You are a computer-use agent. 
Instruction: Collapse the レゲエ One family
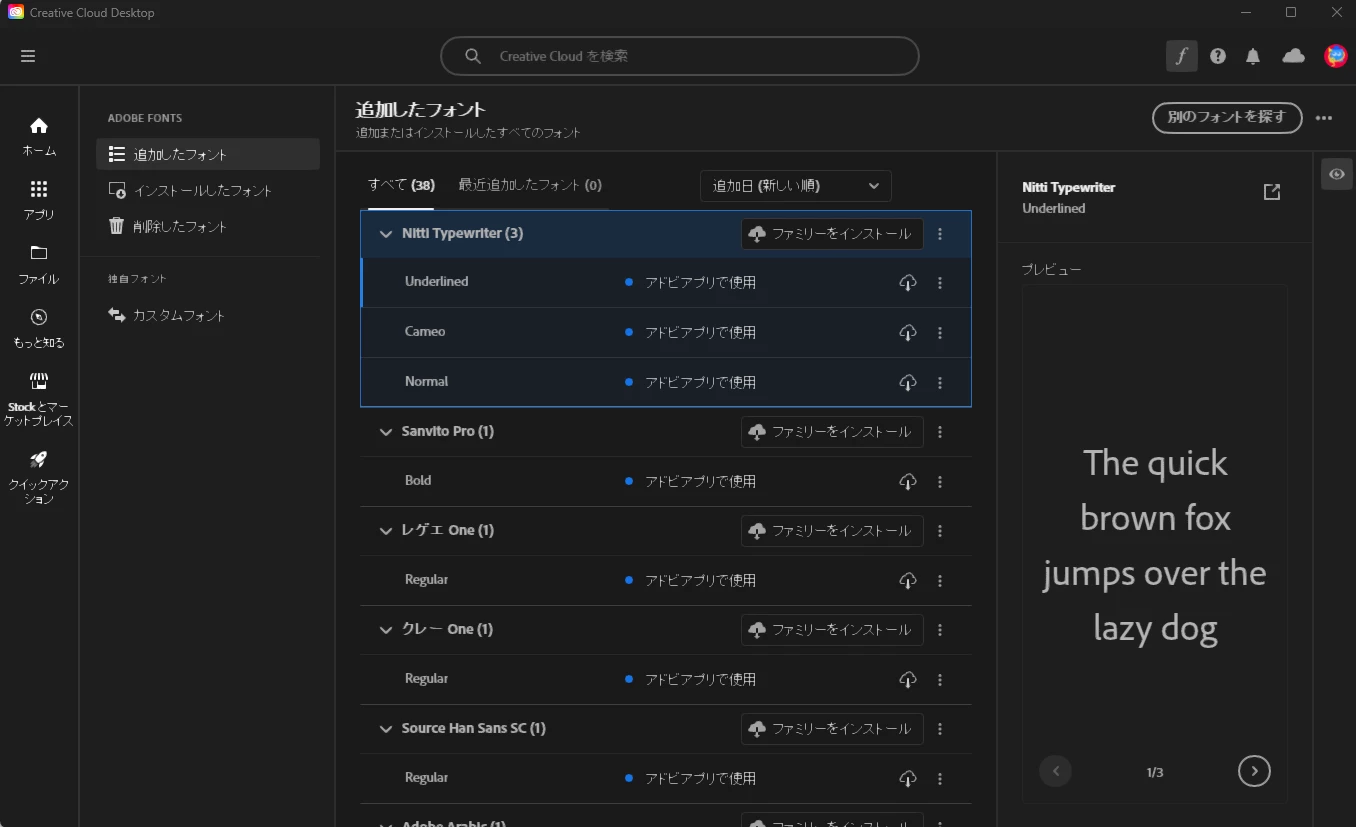386,531
